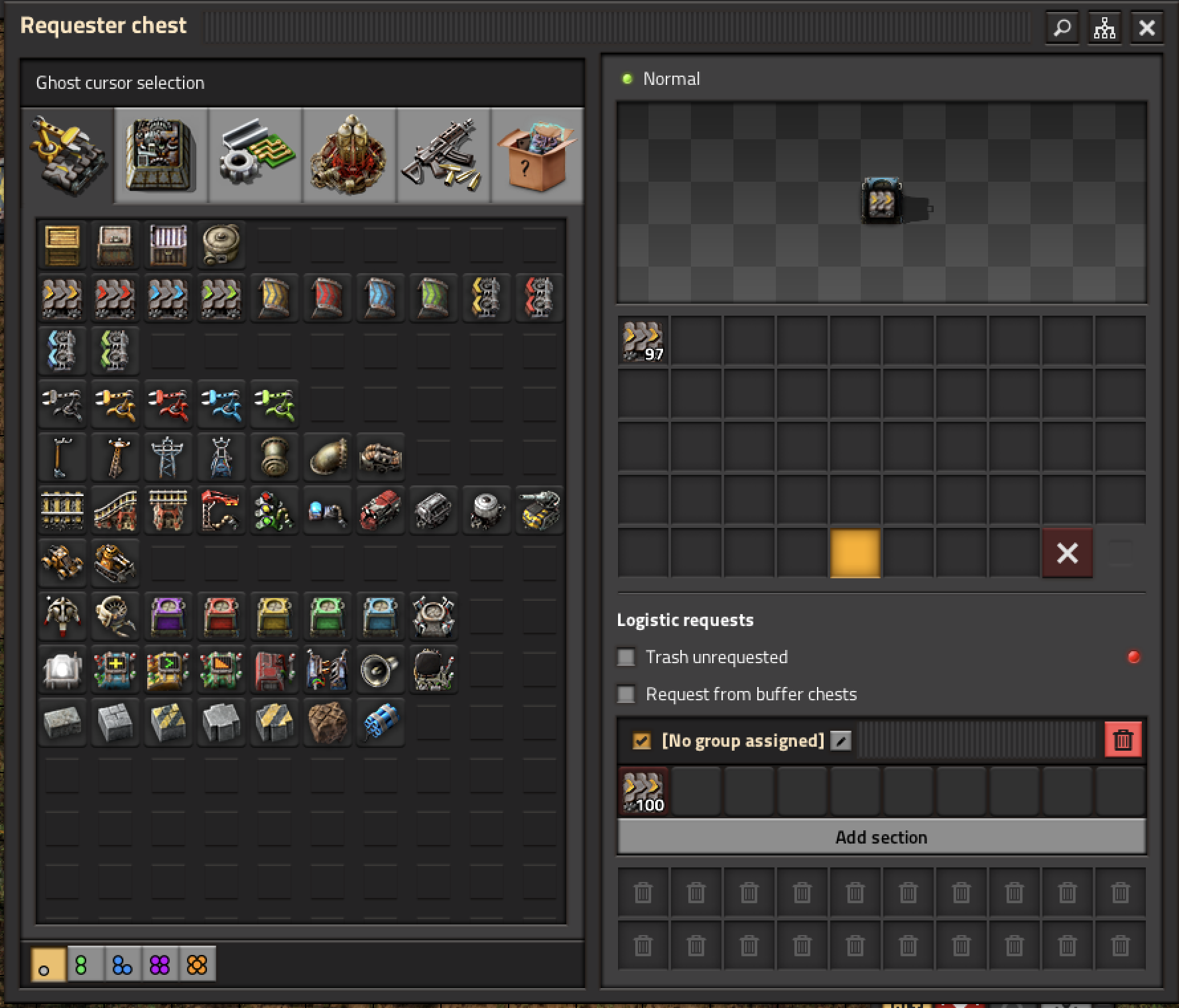
Task: Select the pipe item
Action: pos(275,457)
